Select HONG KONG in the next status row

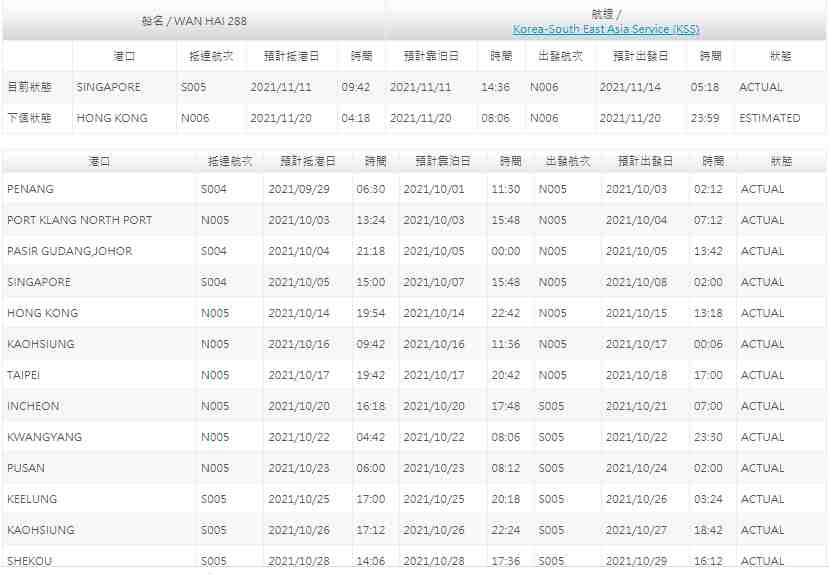112,118
